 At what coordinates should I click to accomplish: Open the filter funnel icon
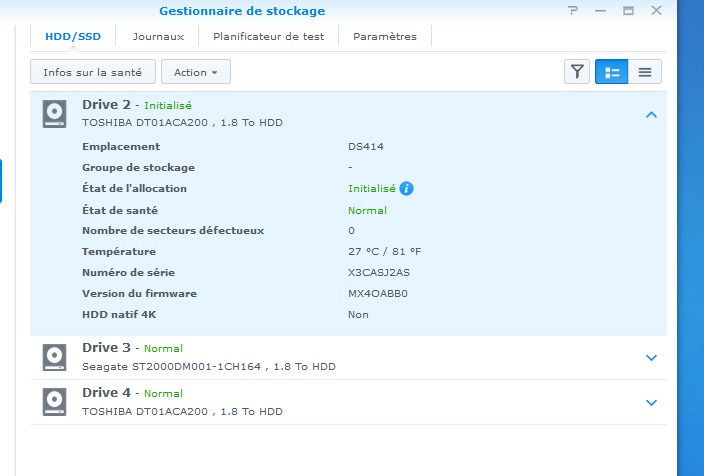pyautogui.click(x=577, y=72)
